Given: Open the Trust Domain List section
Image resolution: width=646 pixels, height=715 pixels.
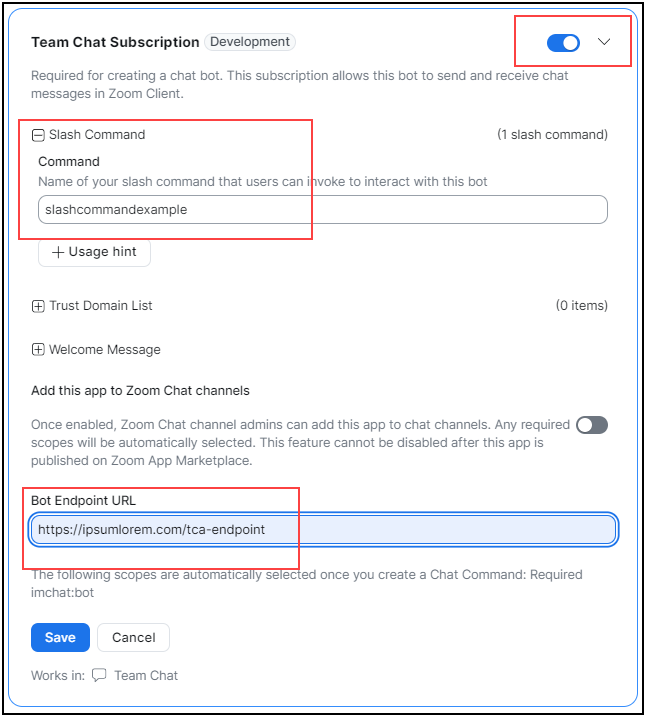Looking at the screenshot, I should click(101, 306).
